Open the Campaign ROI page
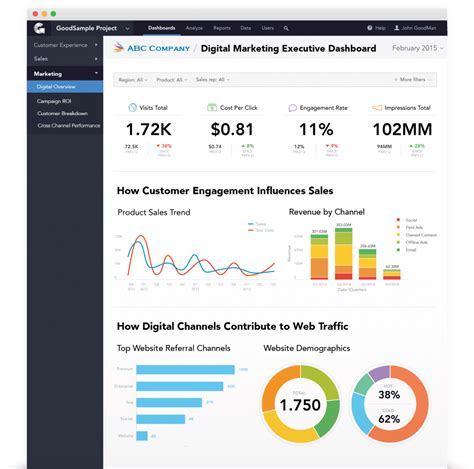This screenshot has height=469, width=474. point(54,101)
